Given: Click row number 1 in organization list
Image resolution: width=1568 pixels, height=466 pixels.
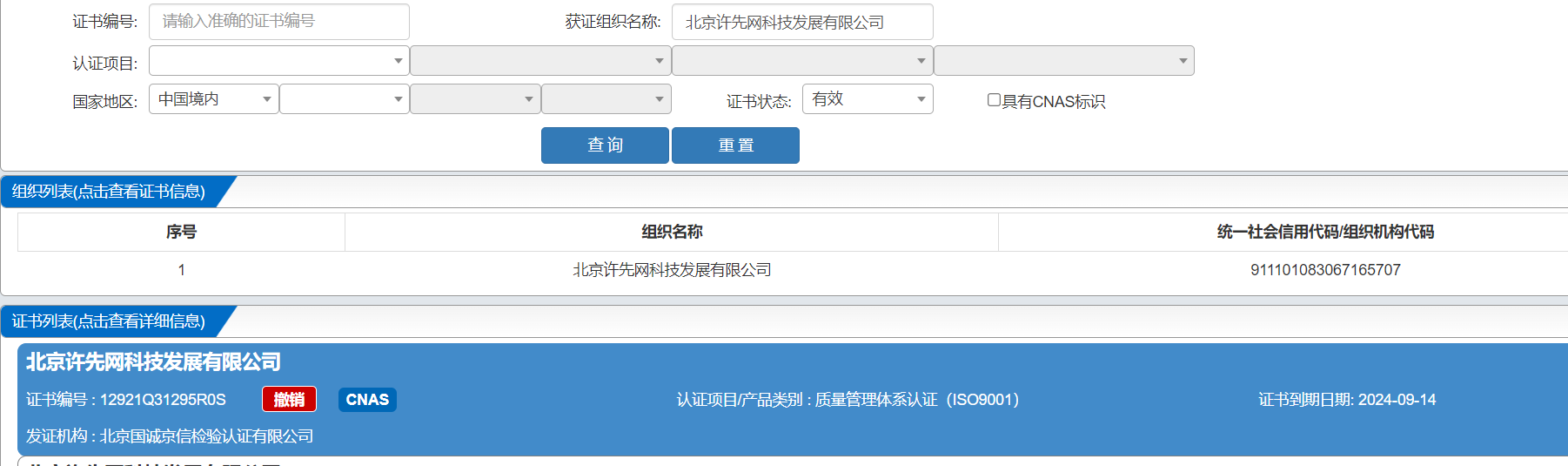Looking at the screenshot, I should click(x=181, y=270).
